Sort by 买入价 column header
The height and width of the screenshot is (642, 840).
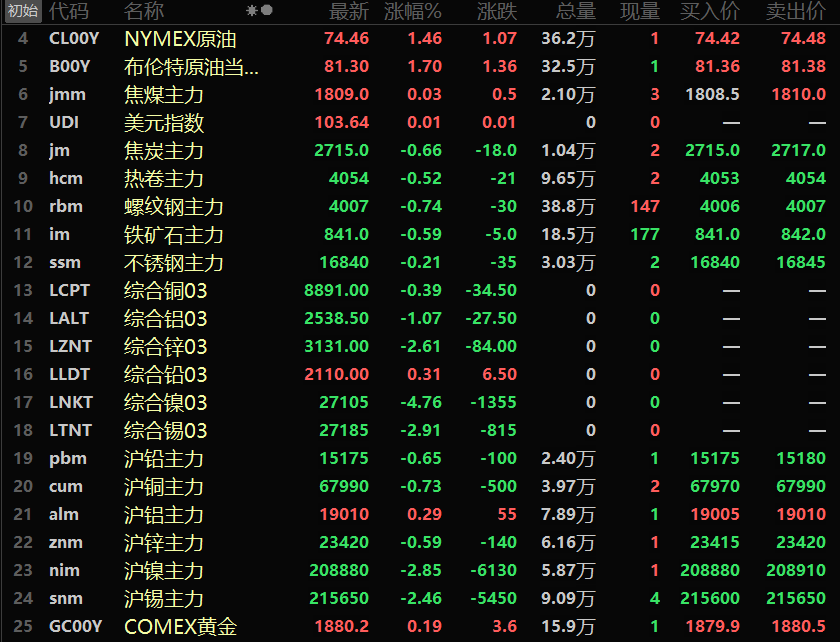pyautogui.click(x=710, y=11)
